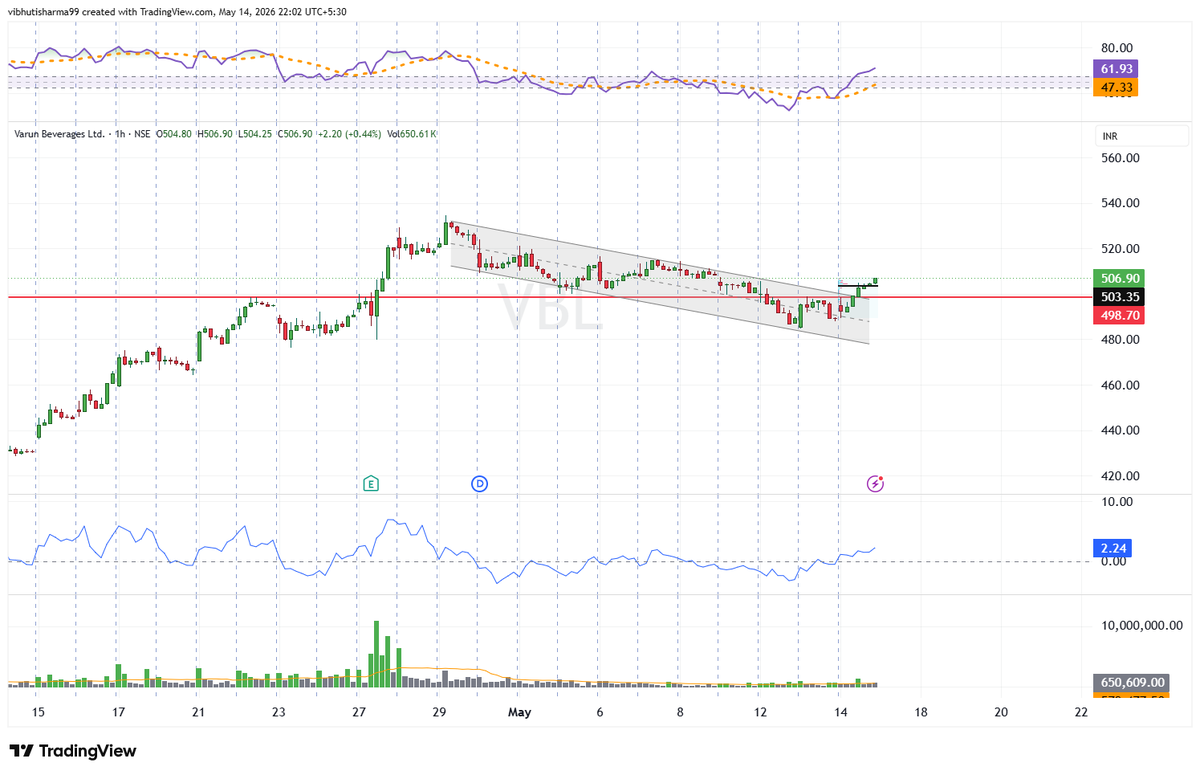The image size is (1200, 775).
Task: Click the 480.00 price scale value
Action: (x=1121, y=340)
